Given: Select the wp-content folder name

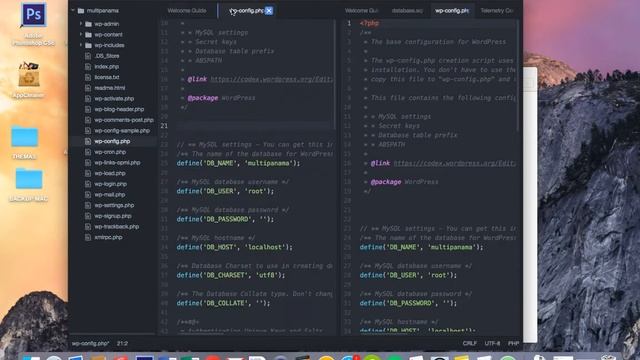Looking at the screenshot, I should coord(108,35).
